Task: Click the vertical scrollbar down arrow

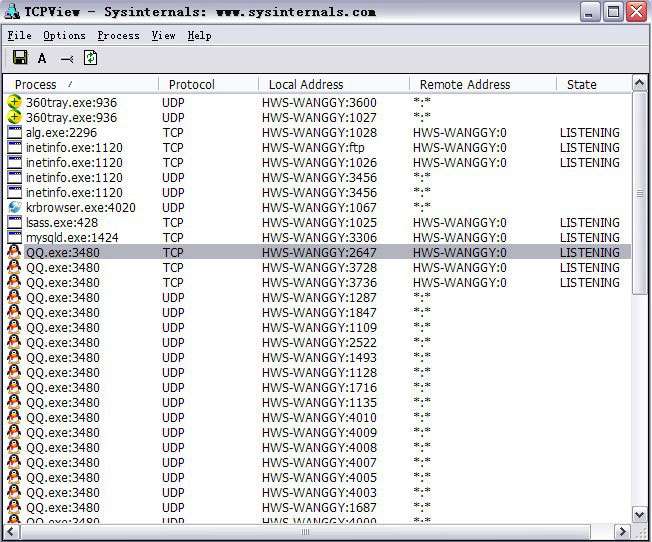Action: point(640,514)
